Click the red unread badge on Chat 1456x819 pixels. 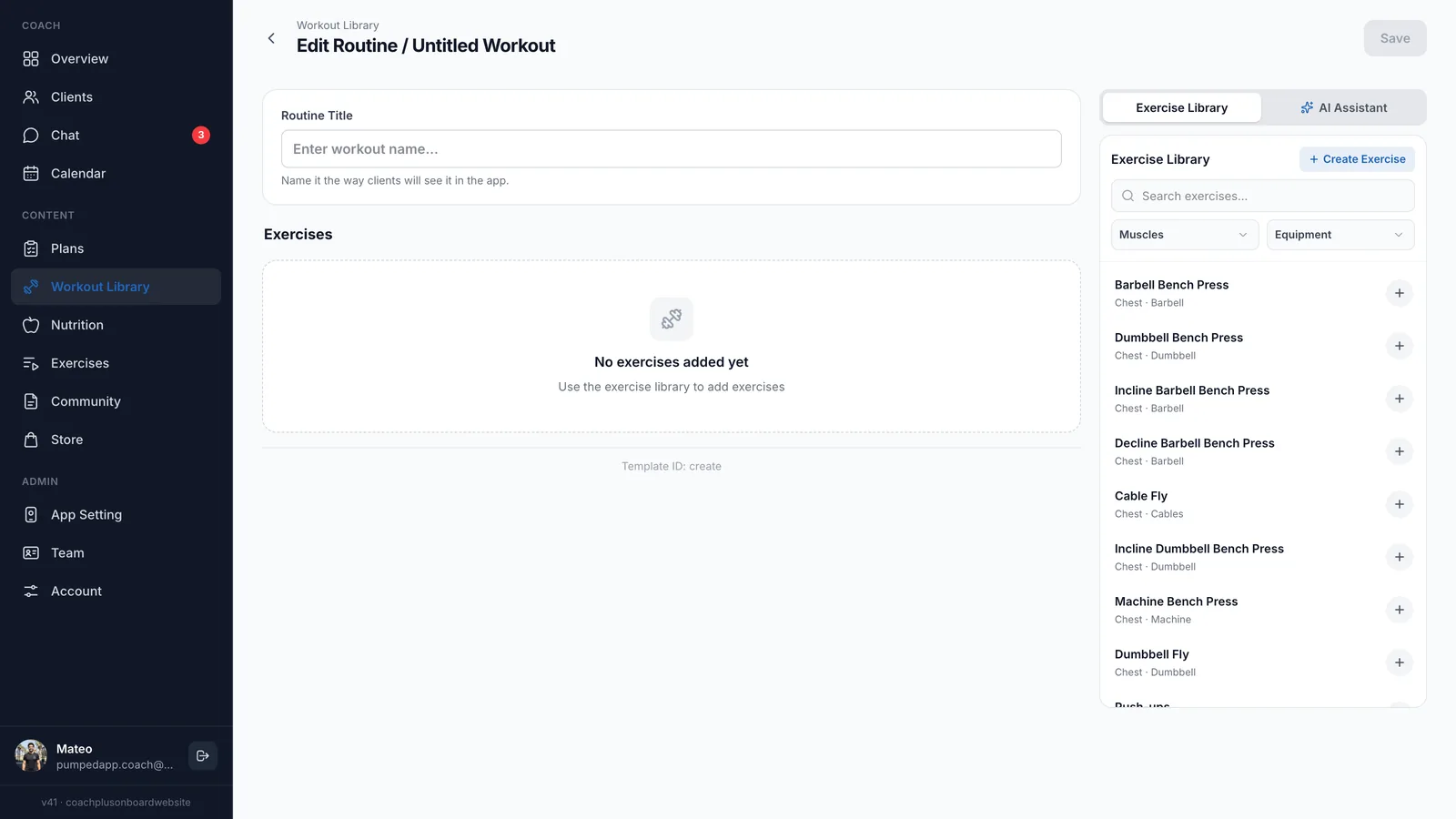[x=201, y=135]
